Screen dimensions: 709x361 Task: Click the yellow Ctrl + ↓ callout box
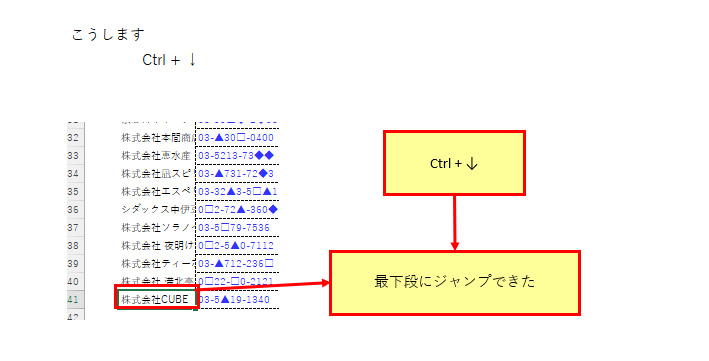pos(454,163)
